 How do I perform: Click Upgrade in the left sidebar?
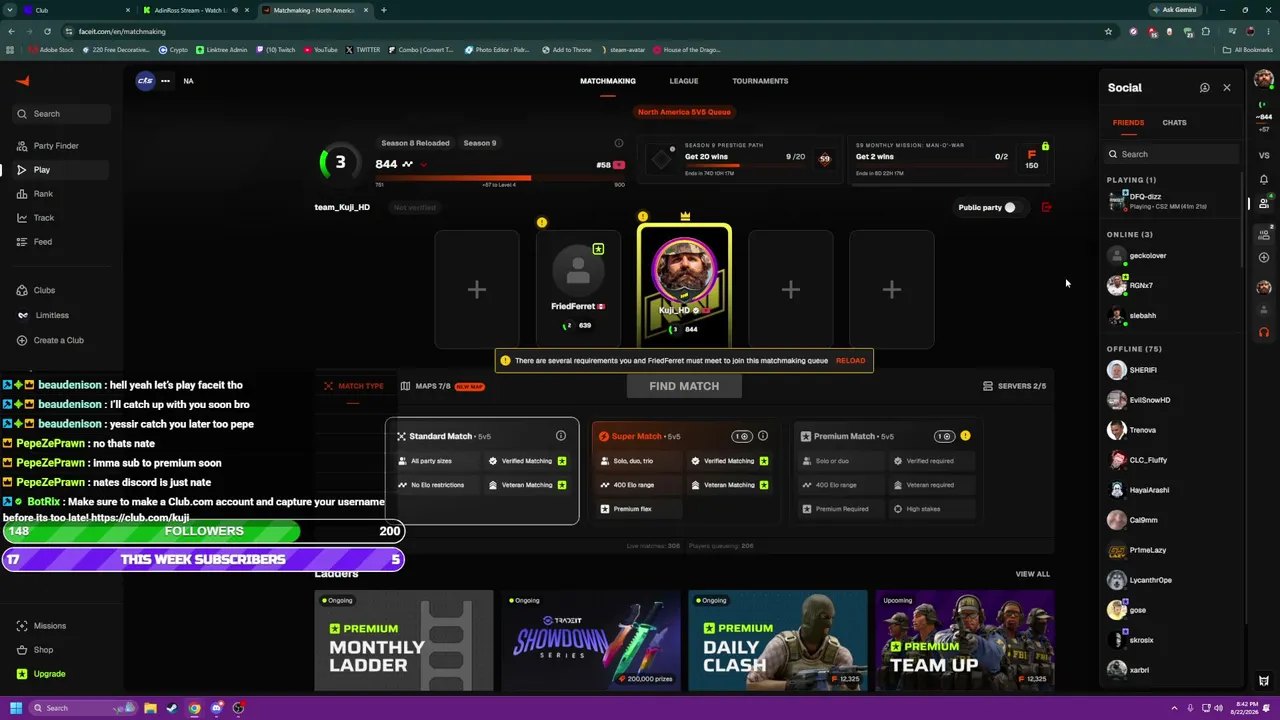tap(41, 674)
